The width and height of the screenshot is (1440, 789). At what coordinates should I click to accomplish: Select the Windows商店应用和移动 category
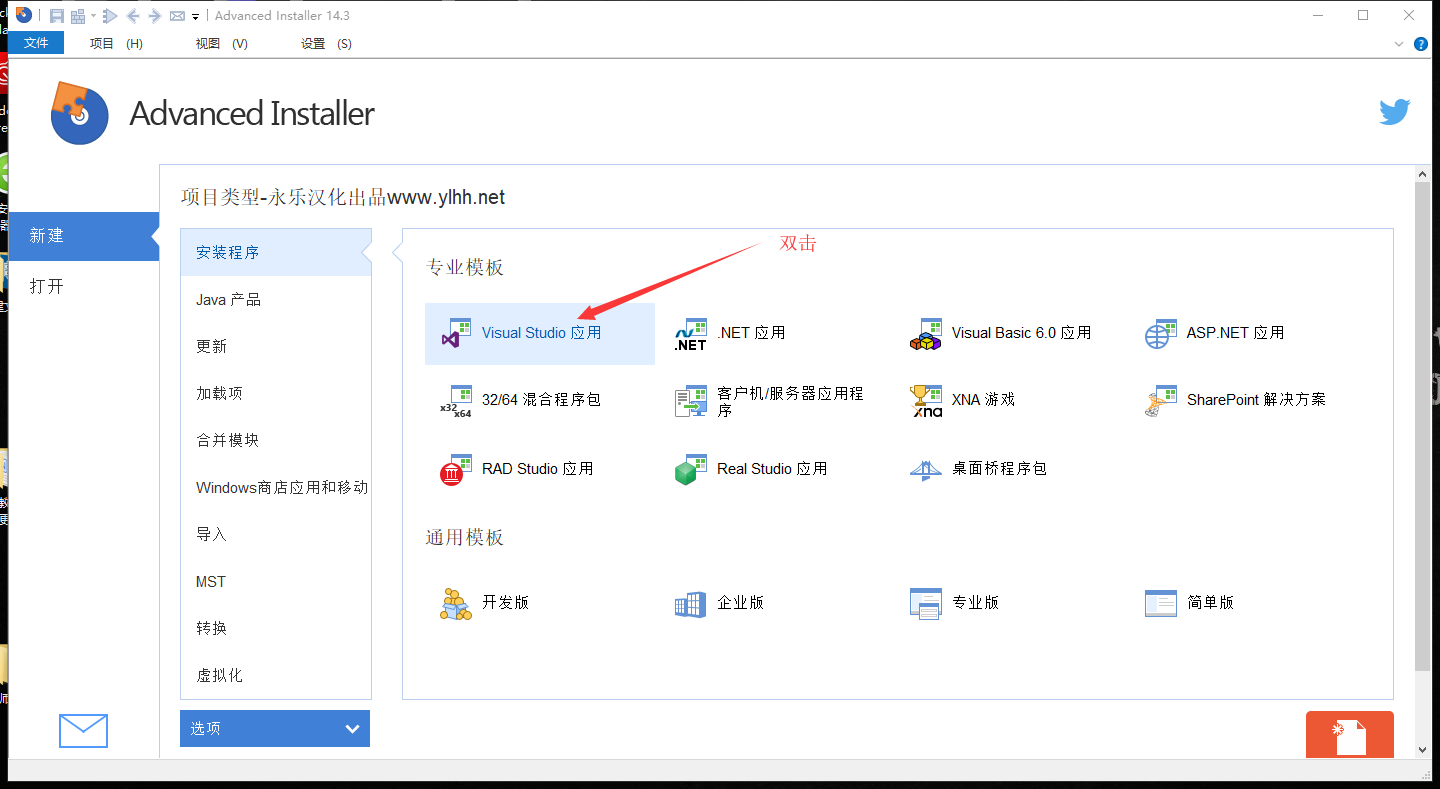[x=276, y=487]
